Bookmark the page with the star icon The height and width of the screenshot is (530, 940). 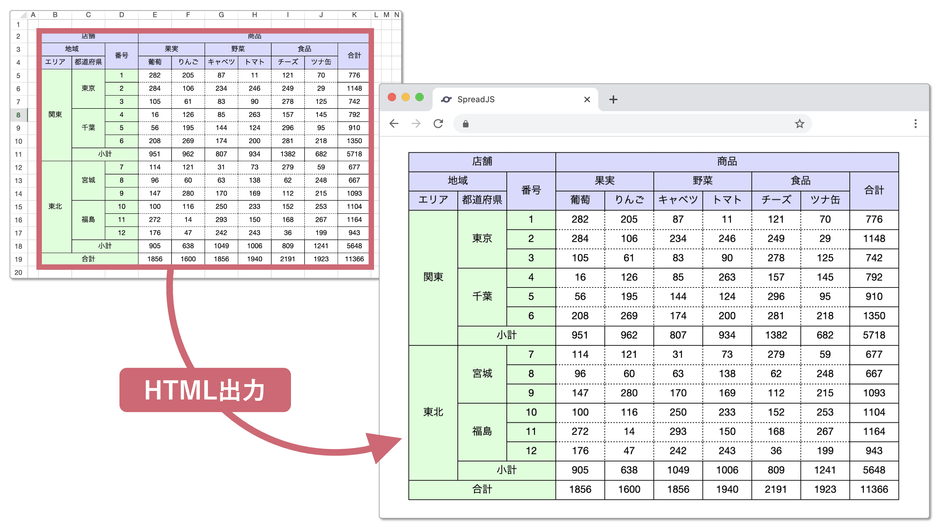pyautogui.click(x=799, y=124)
